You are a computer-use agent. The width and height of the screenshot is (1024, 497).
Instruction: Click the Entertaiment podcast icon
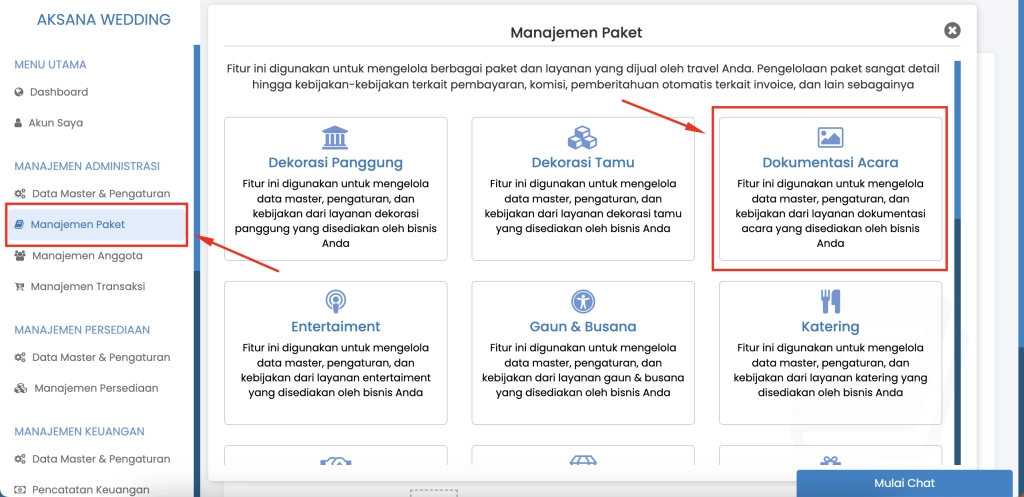click(x=335, y=302)
